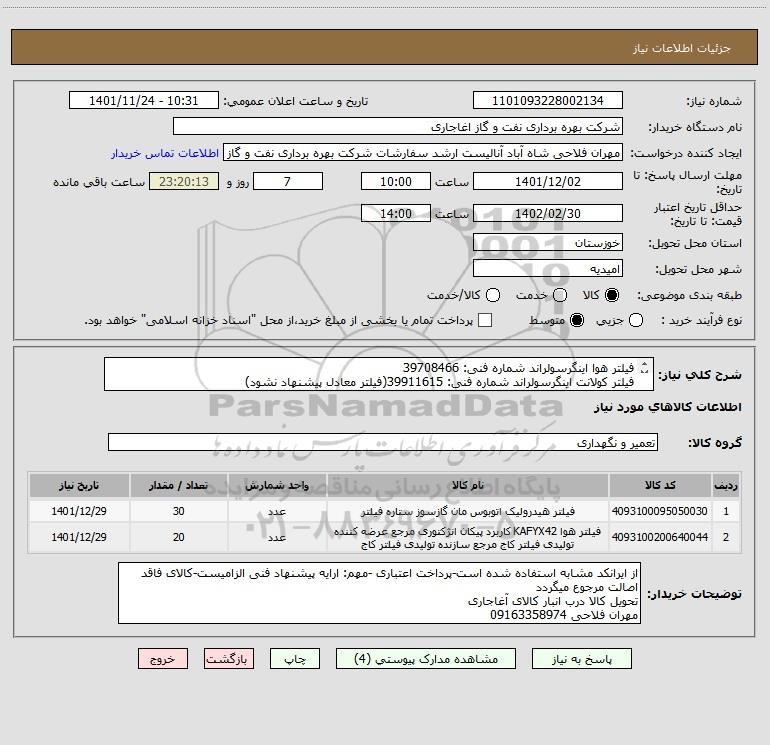This screenshot has height=745, width=770.
Task: Toggle اسناد خزانه اسلامی payment checkbox
Action: click(x=485, y=320)
